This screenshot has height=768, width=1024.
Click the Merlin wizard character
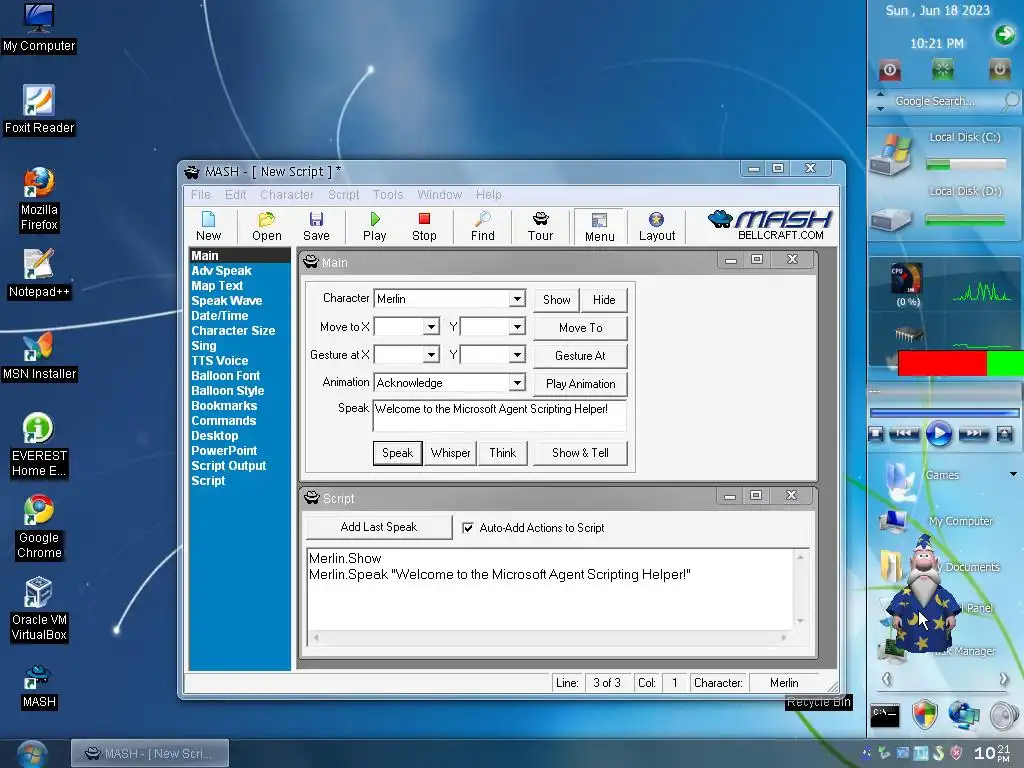click(921, 594)
